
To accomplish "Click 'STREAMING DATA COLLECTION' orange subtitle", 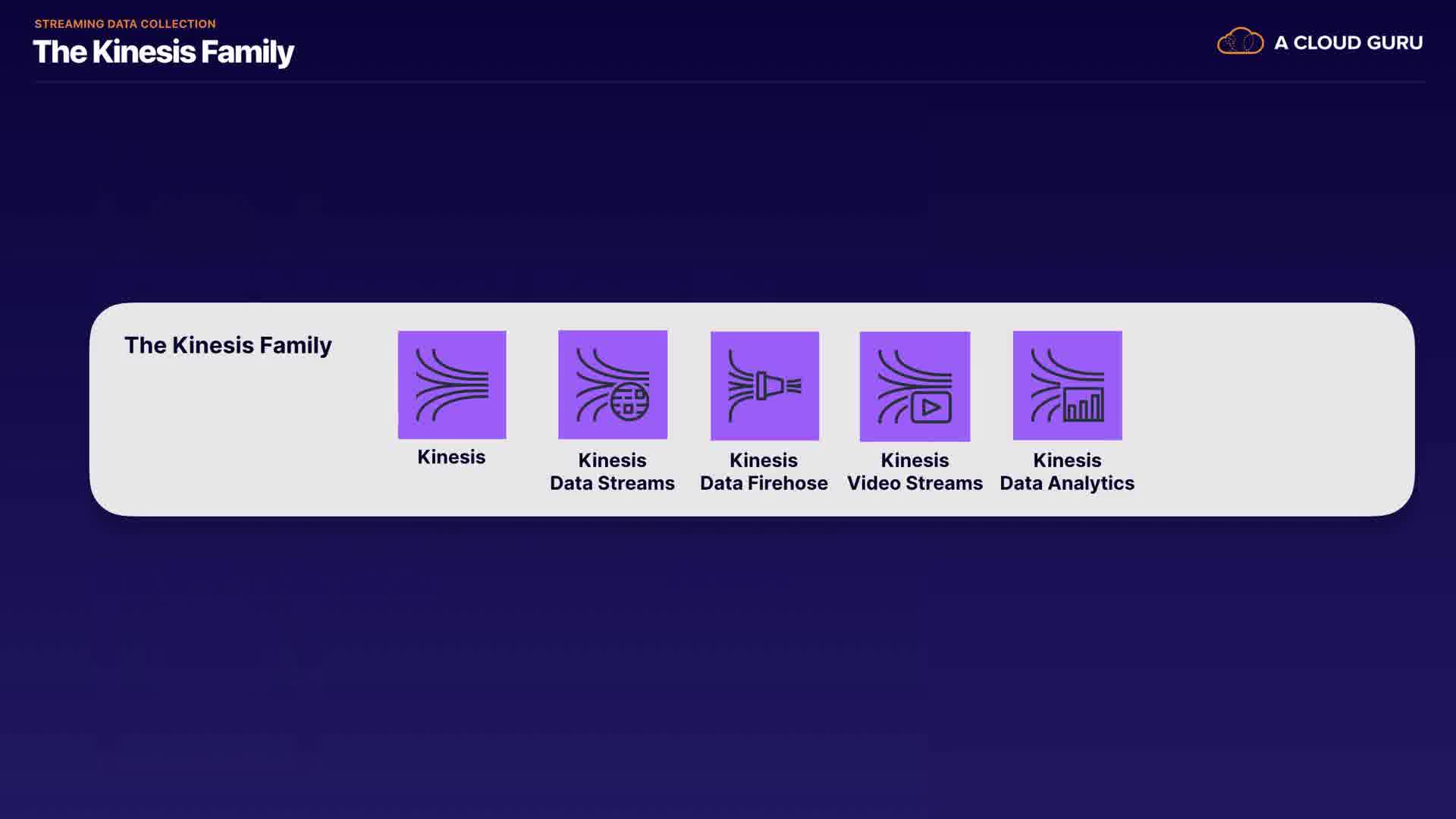I will pyautogui.click(x=125, y=24).
